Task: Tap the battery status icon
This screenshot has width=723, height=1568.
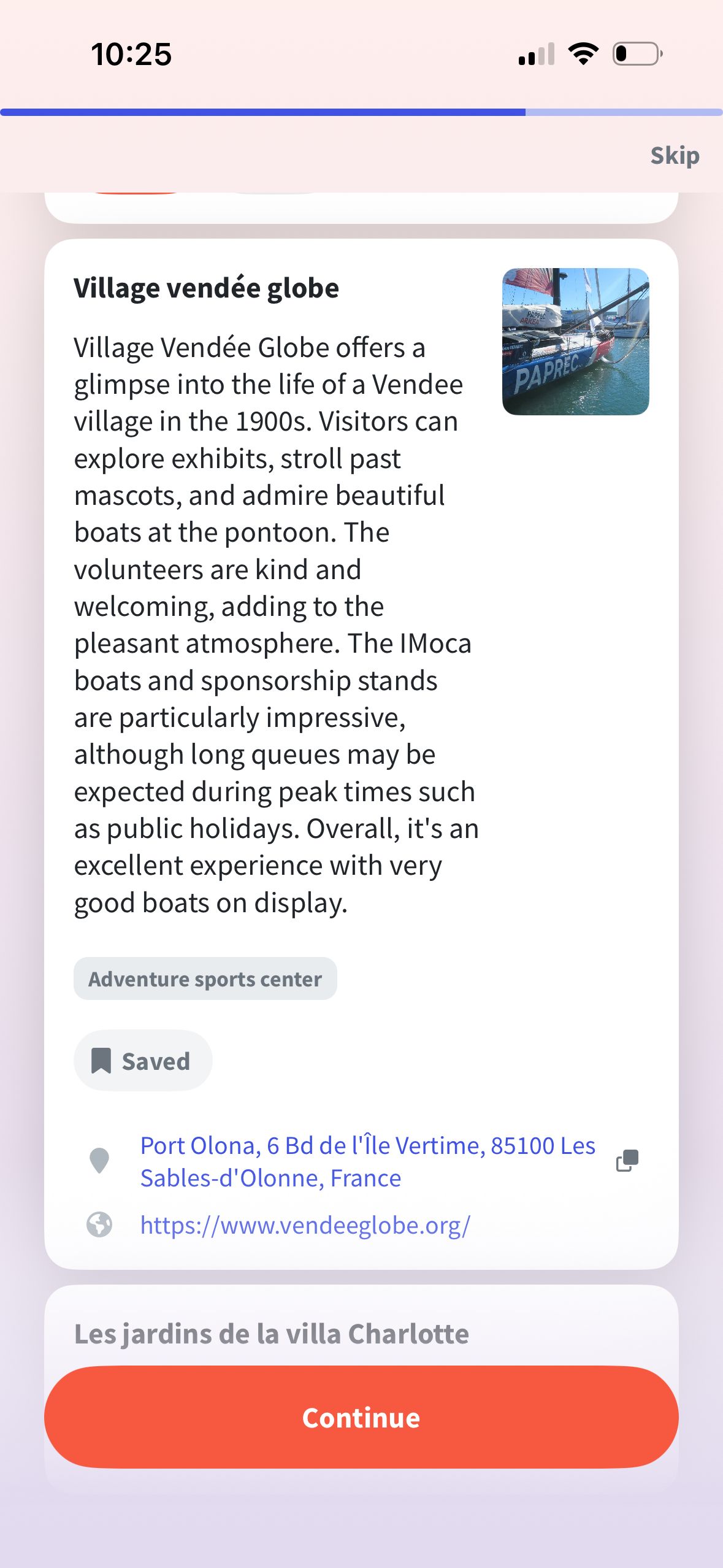Action: pos(638,54)
